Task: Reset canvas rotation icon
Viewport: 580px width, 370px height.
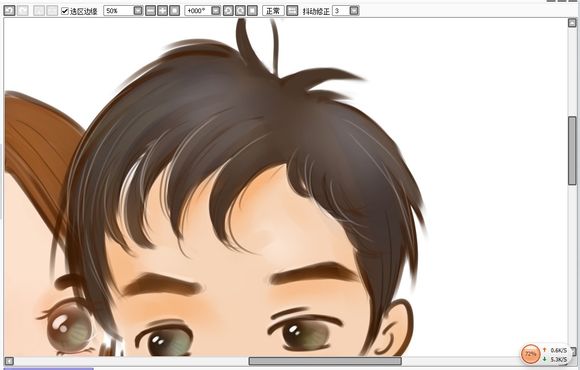Action: pyautogui.click(x=253, y=11)
